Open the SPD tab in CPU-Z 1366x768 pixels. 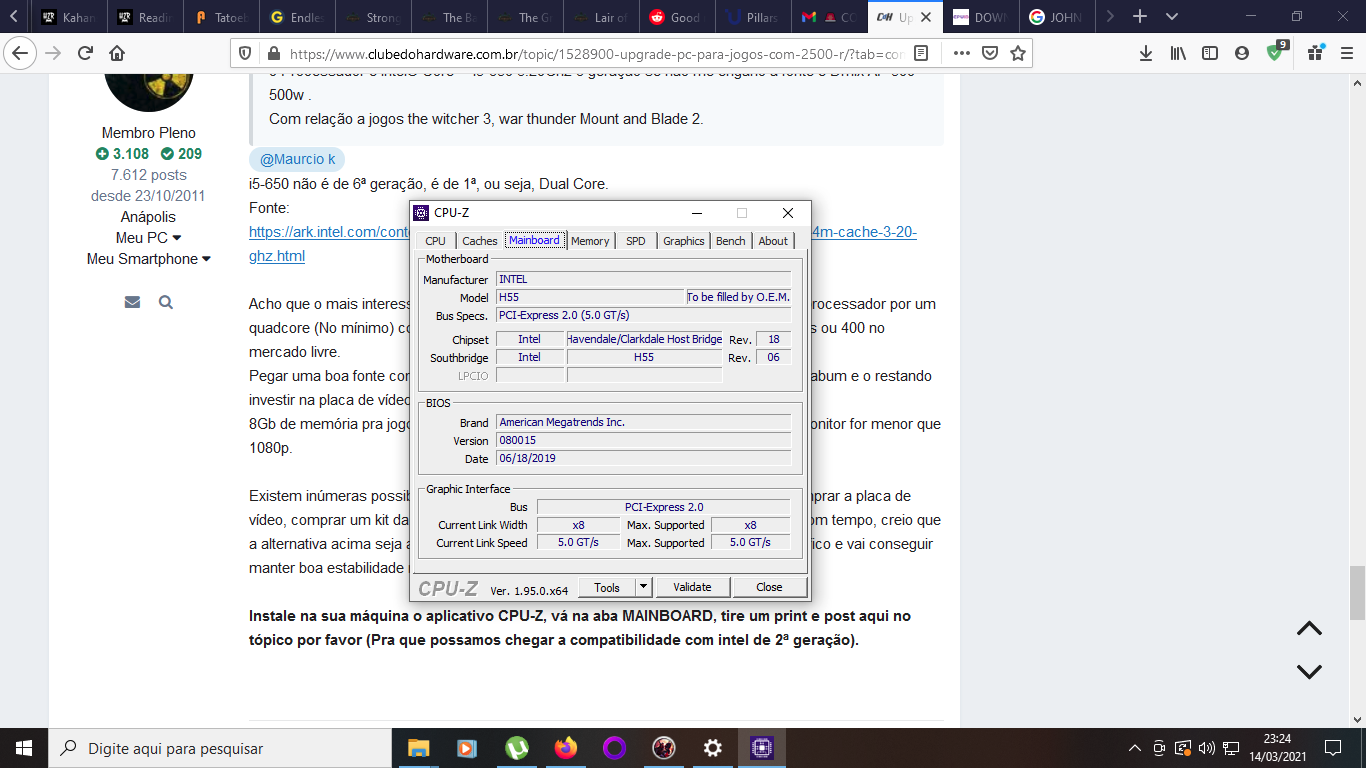636,241
